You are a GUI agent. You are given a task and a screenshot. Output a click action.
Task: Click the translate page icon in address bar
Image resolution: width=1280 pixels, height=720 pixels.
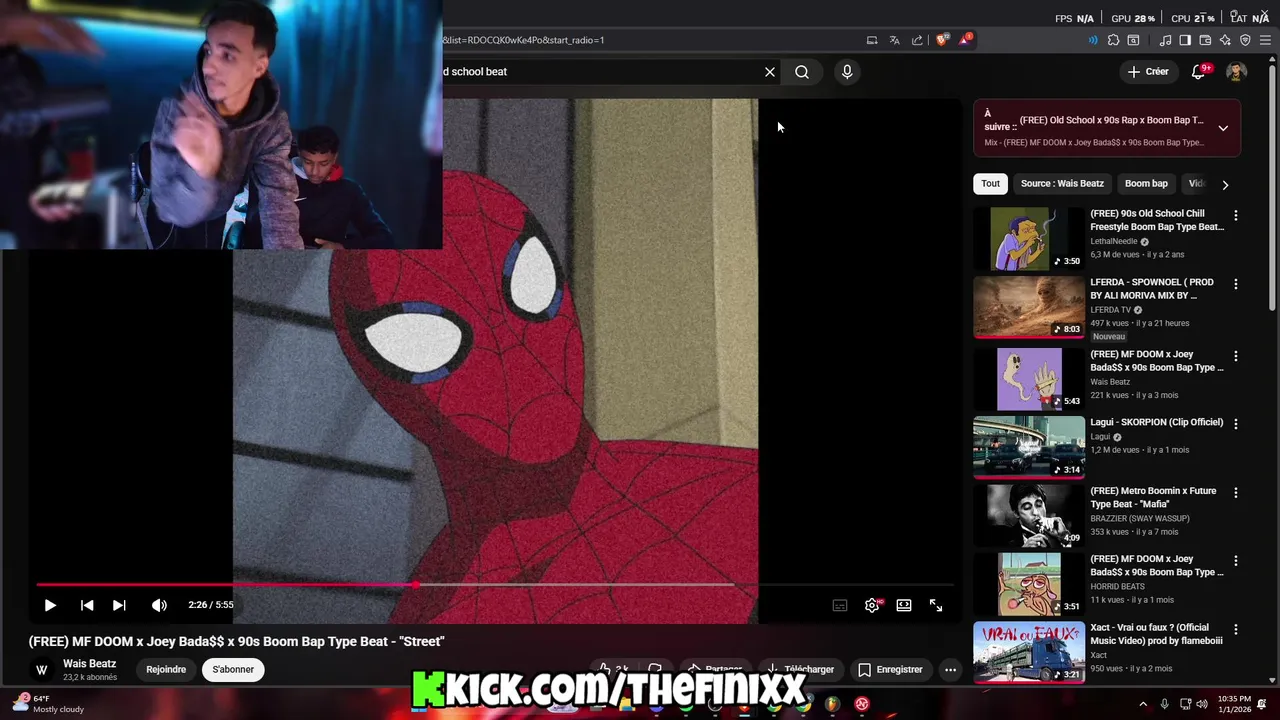(x=894, y=40)
